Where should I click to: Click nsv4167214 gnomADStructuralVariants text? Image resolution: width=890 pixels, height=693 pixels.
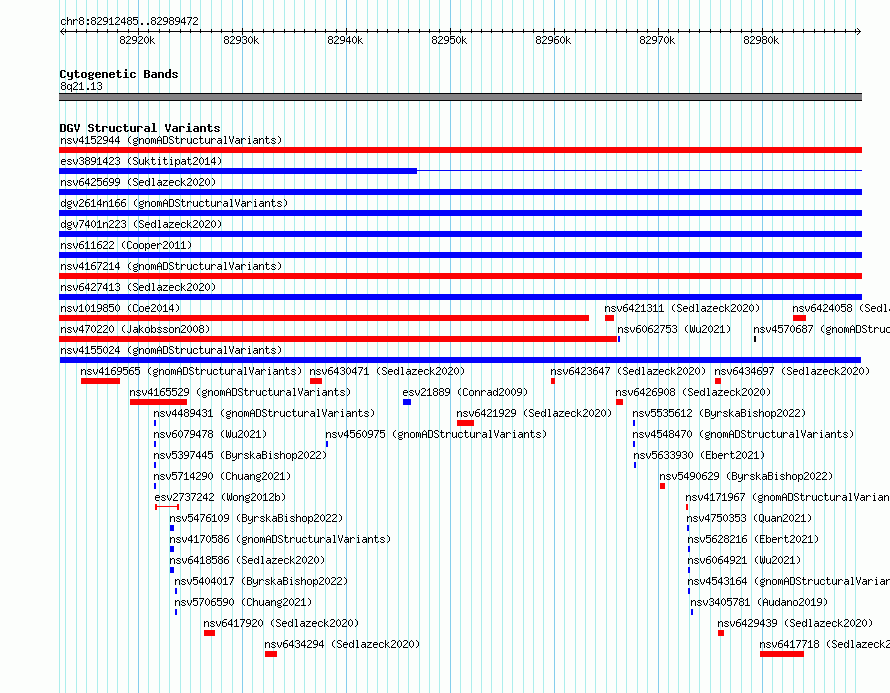pyautogui.click(x=171, y=266)
